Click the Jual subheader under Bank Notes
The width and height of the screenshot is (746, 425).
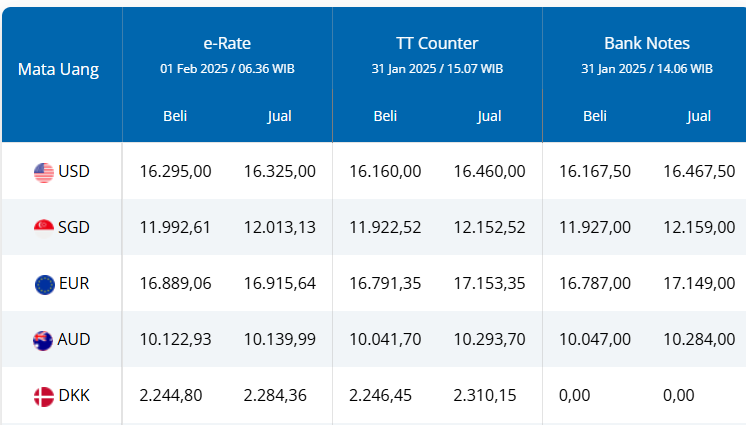tap(699, 116)
